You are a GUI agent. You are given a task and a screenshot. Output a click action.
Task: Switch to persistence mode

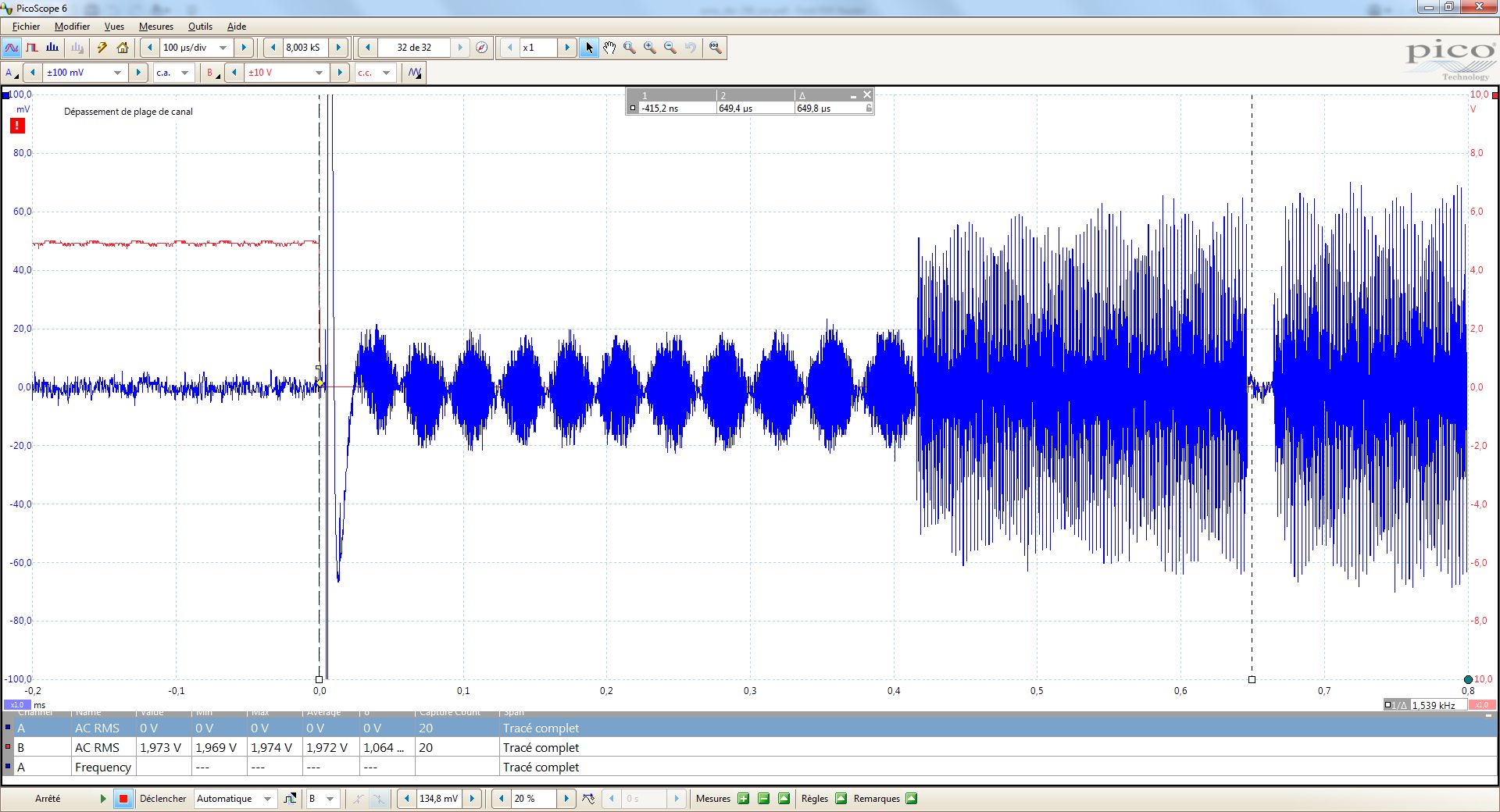click(x=32, y=48)
